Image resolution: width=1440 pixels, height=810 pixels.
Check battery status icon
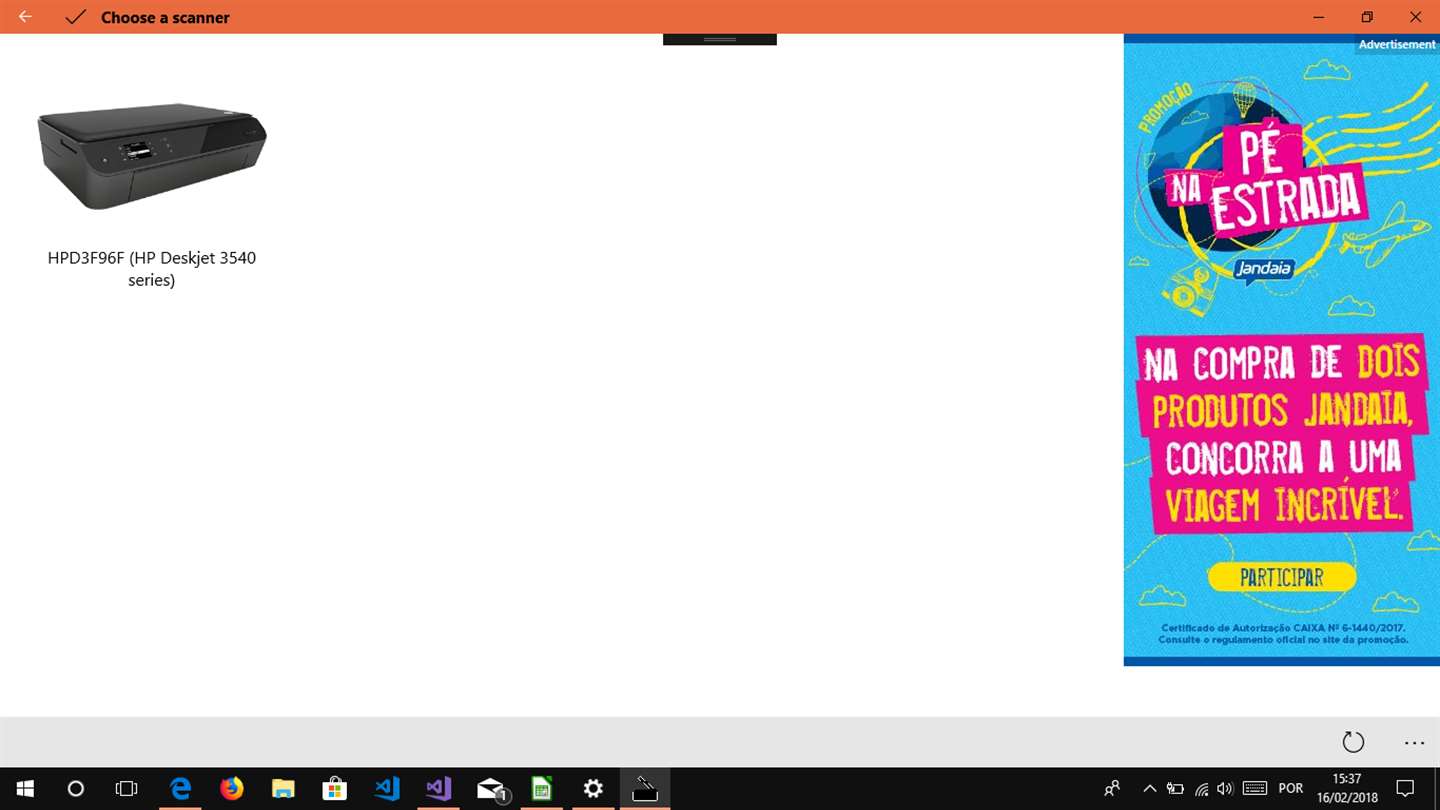[1176, 789]
